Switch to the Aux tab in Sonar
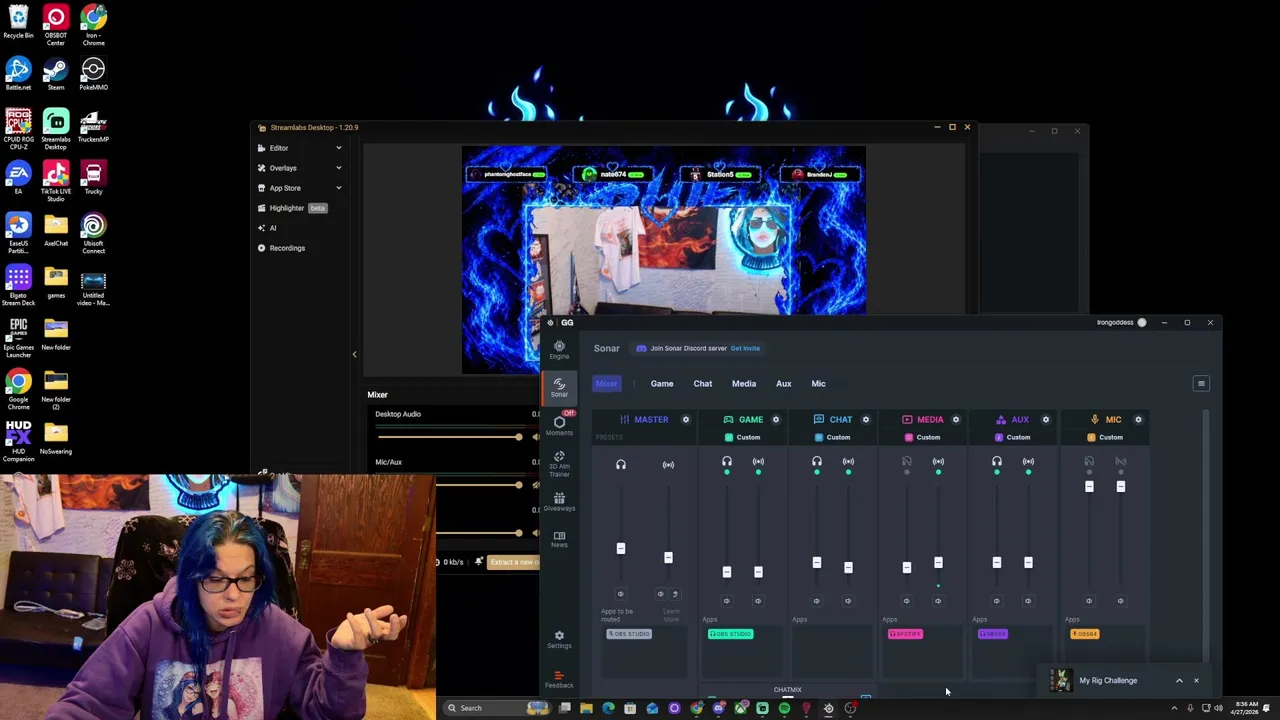Image resolution: width=1280 pixels, height=720 pixels. coord(784,384)
